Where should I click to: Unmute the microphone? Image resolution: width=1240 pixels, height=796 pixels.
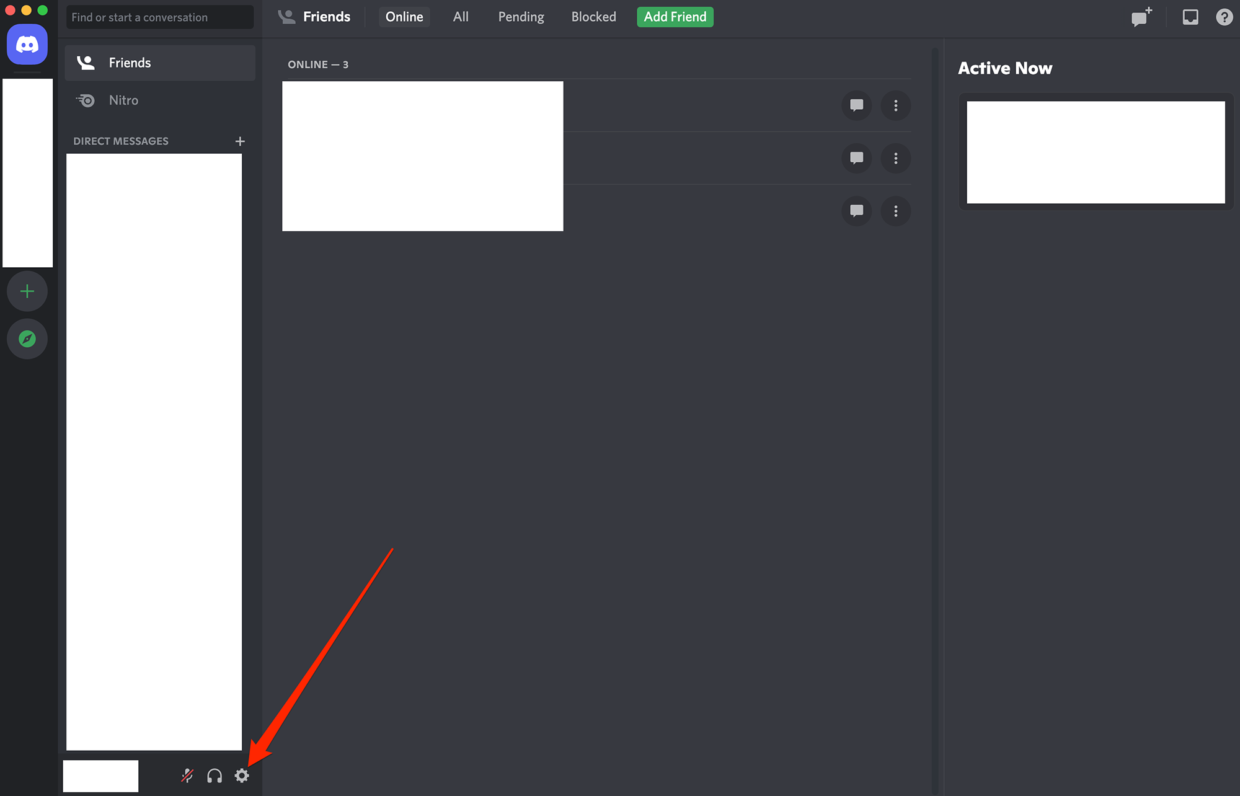[187, 776]
